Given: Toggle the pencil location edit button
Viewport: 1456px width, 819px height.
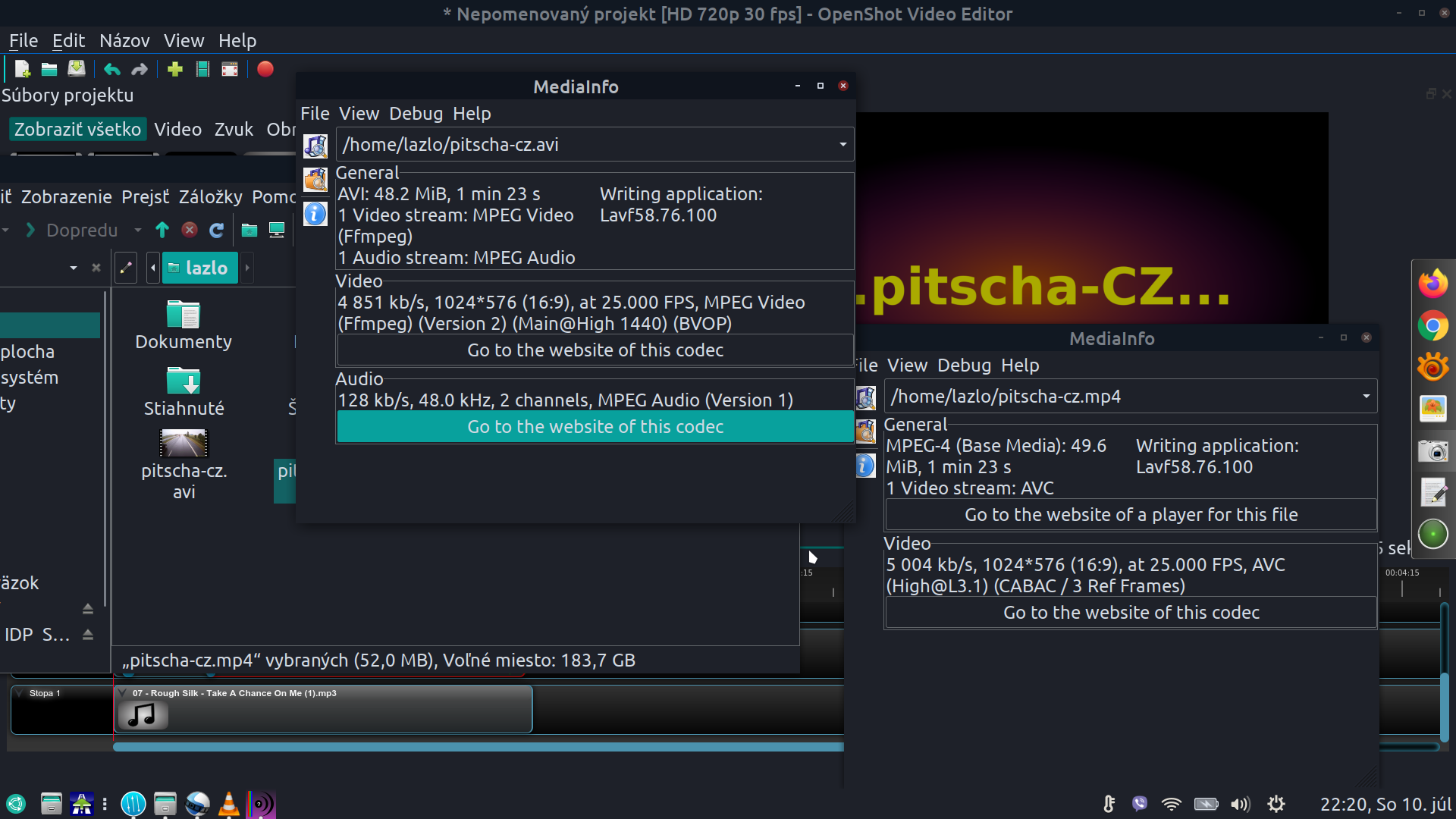Looking at the screenshot, I should [126, 268].
